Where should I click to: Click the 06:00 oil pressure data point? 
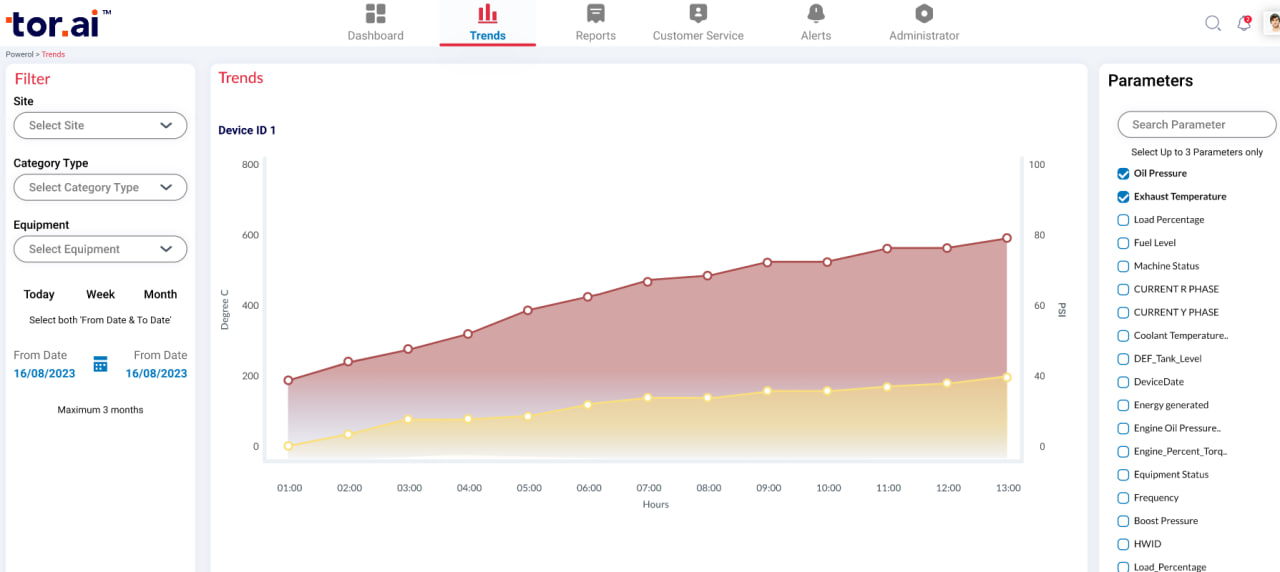[588, 405]
